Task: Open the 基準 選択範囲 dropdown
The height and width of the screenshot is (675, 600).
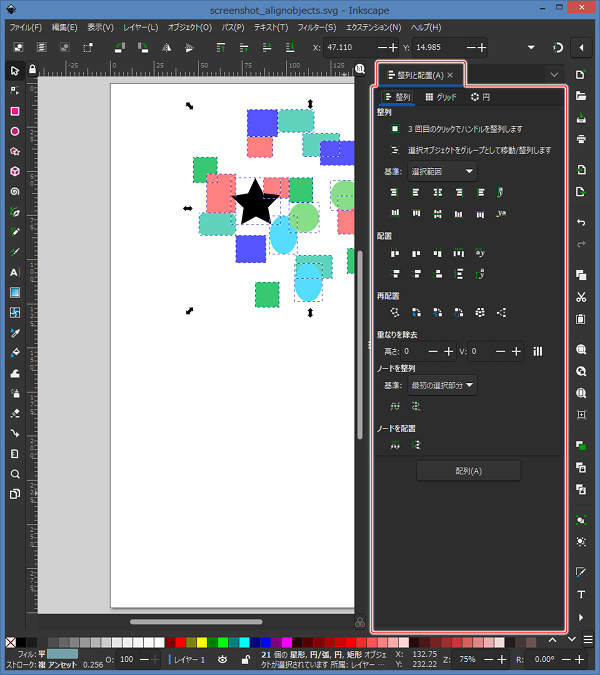Action: [442, 171]
